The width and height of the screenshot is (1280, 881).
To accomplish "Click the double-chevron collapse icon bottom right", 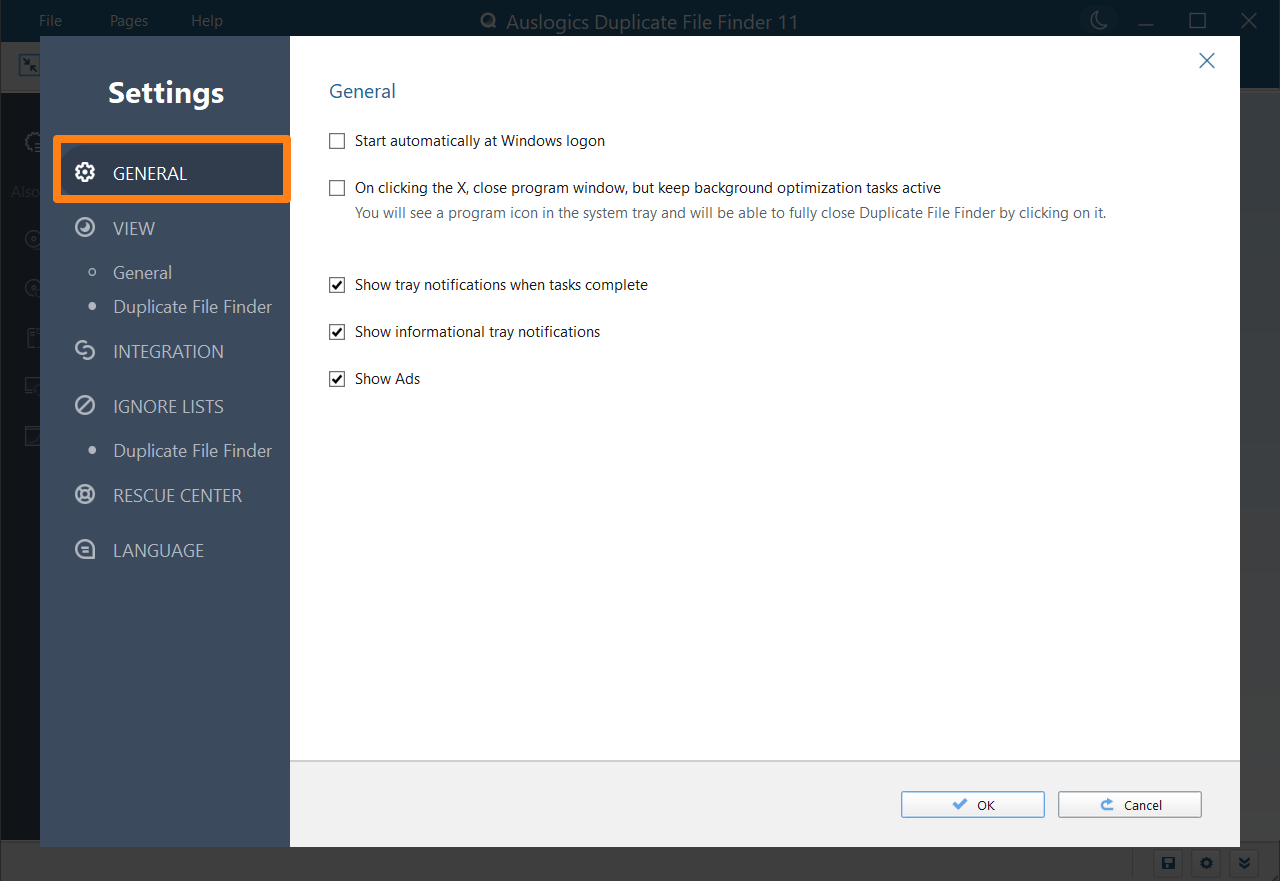I will [x=1244, y=863].
